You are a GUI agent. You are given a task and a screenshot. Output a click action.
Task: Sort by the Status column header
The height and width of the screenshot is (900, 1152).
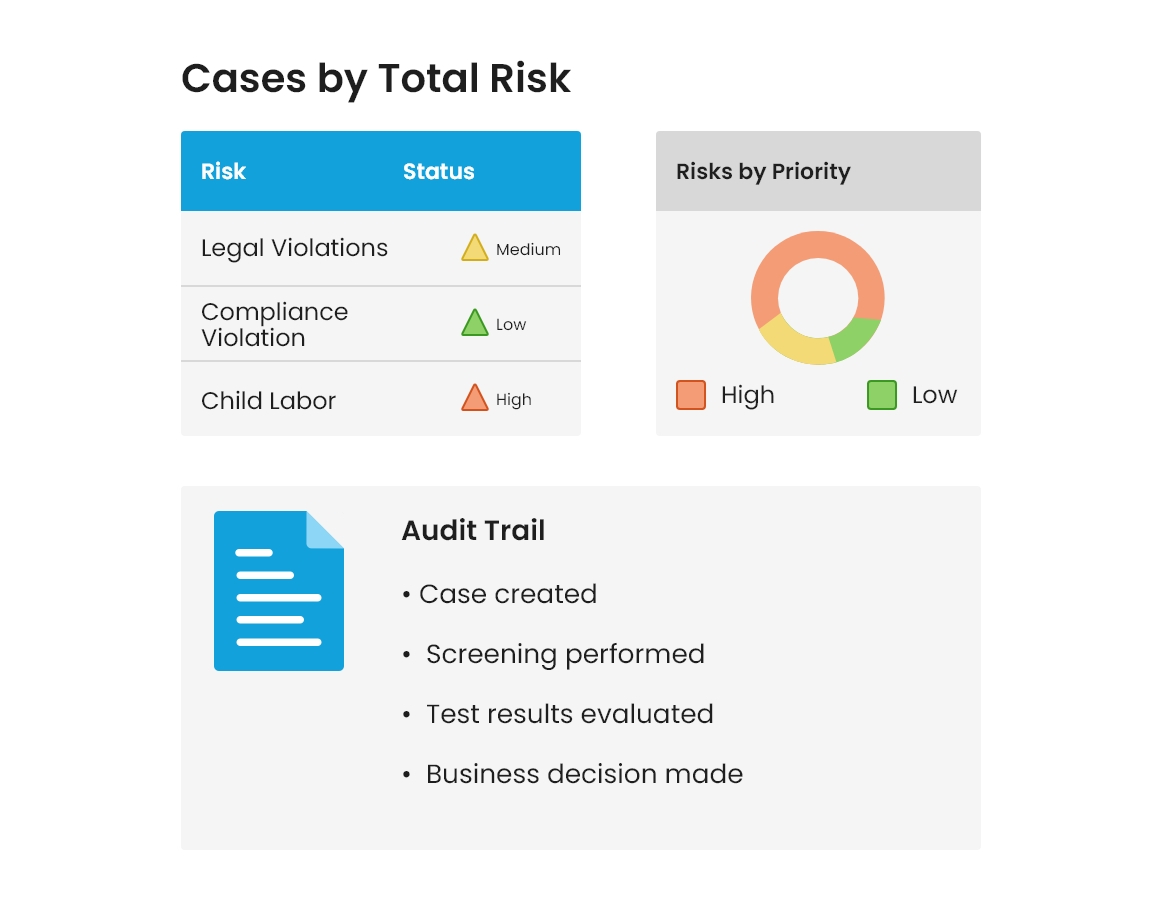[x=438, y=171]
